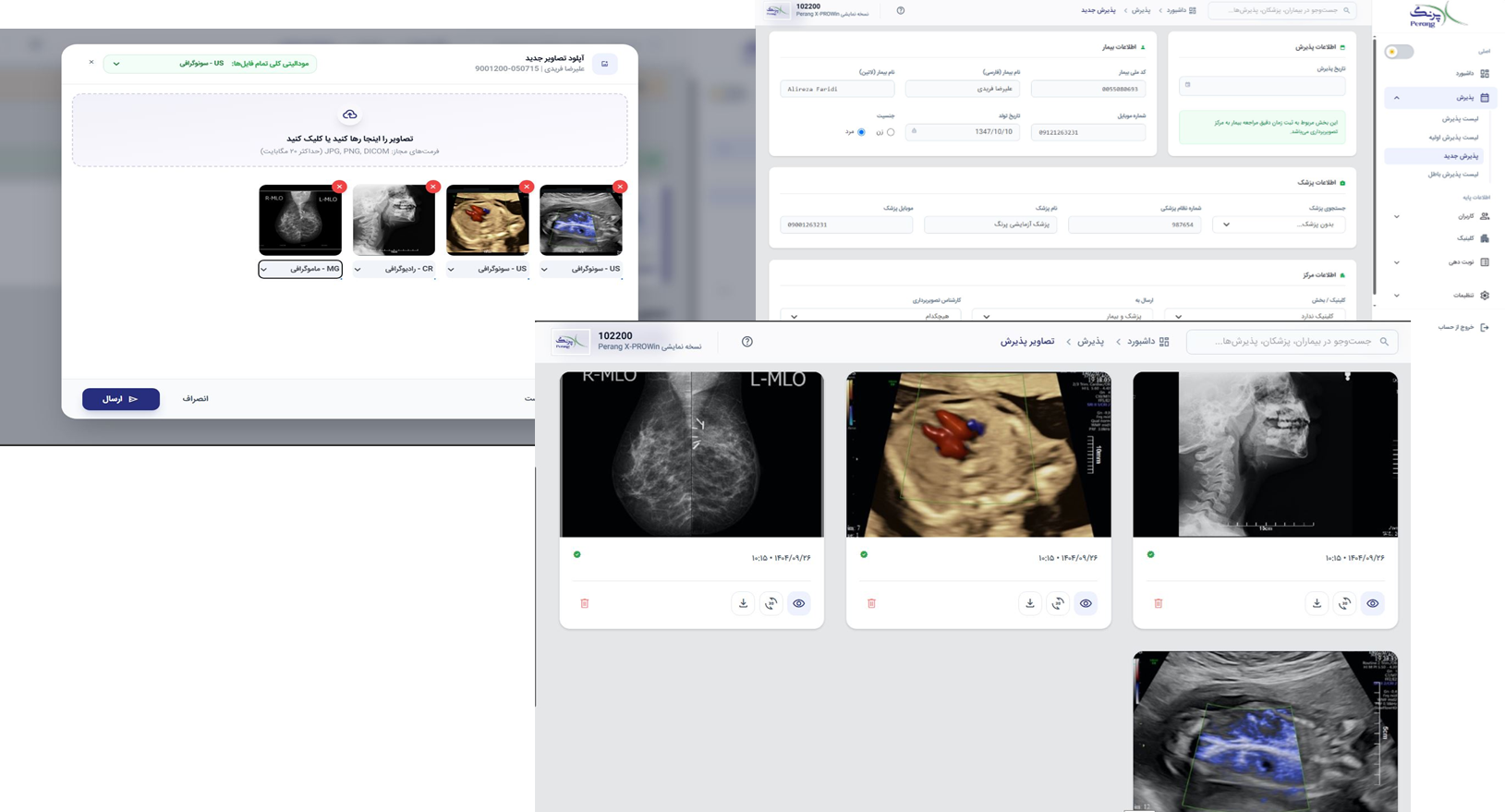Expand the doctor search dropdown
This screenshot has height=812, width=1505.
tap(1279, 224)
